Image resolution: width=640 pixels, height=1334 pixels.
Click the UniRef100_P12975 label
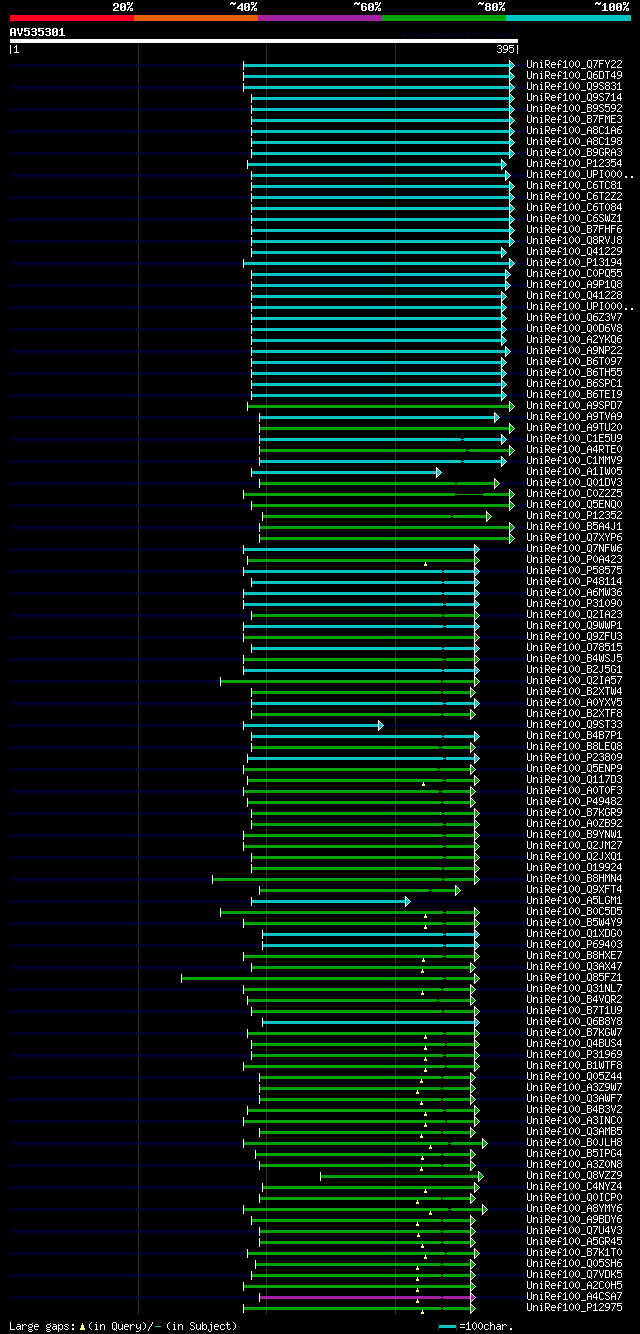574,1307
